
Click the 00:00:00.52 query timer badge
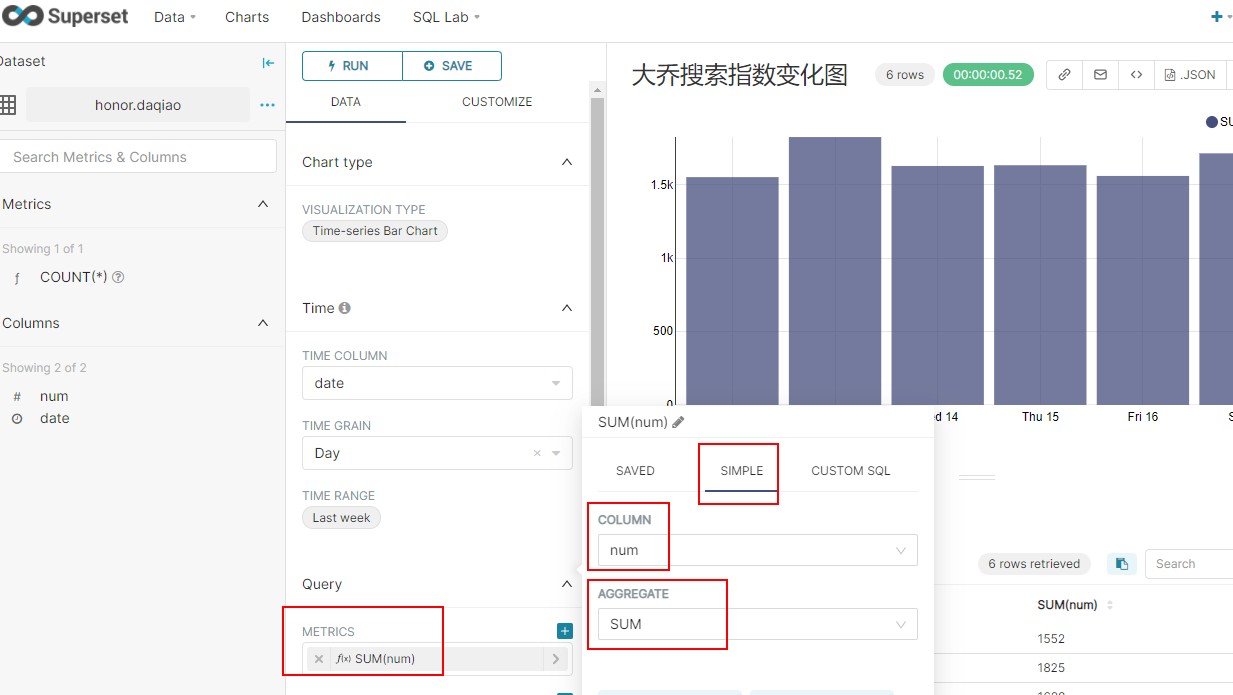[988, 75]
